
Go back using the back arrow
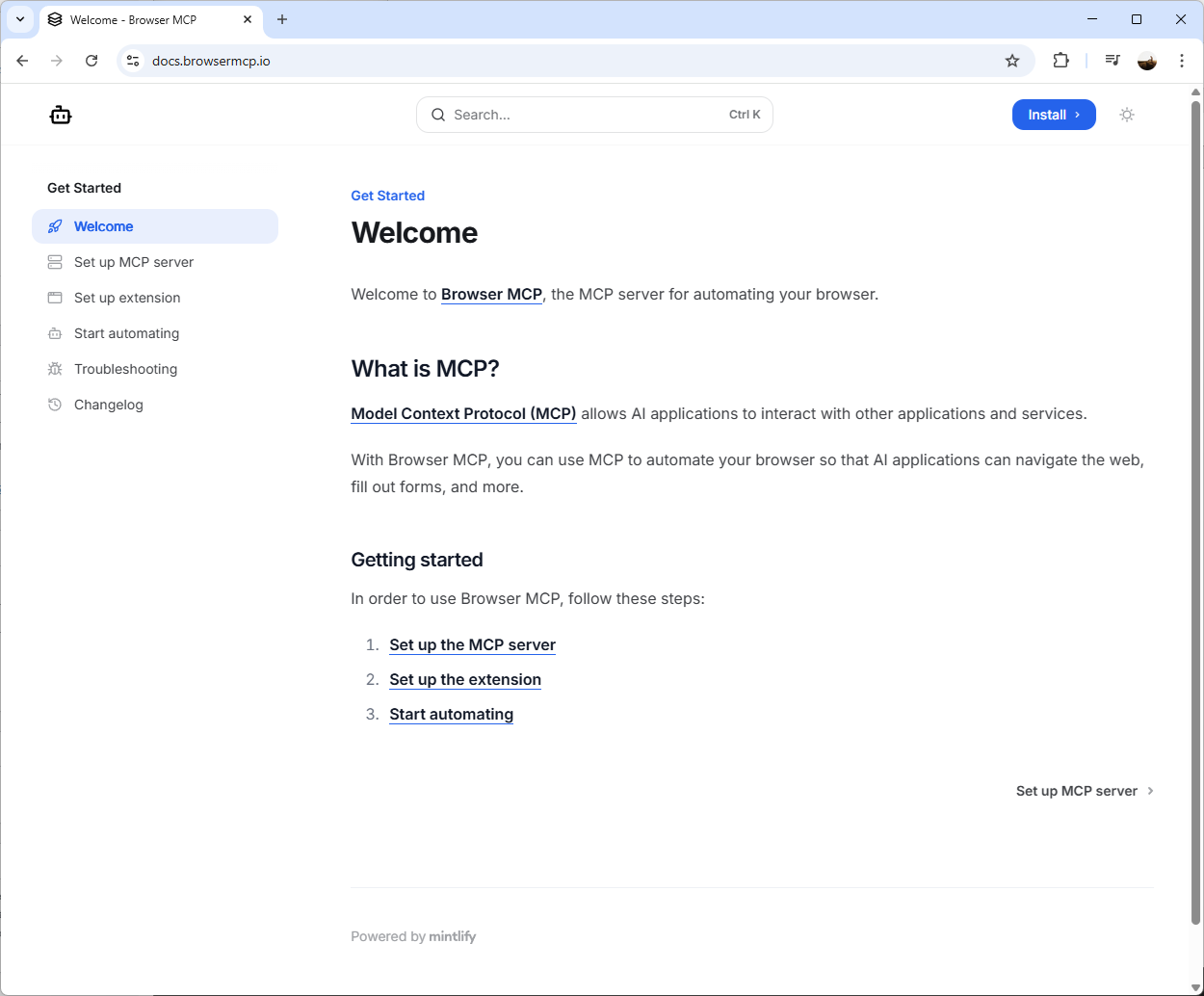click(x=23, y=61)
